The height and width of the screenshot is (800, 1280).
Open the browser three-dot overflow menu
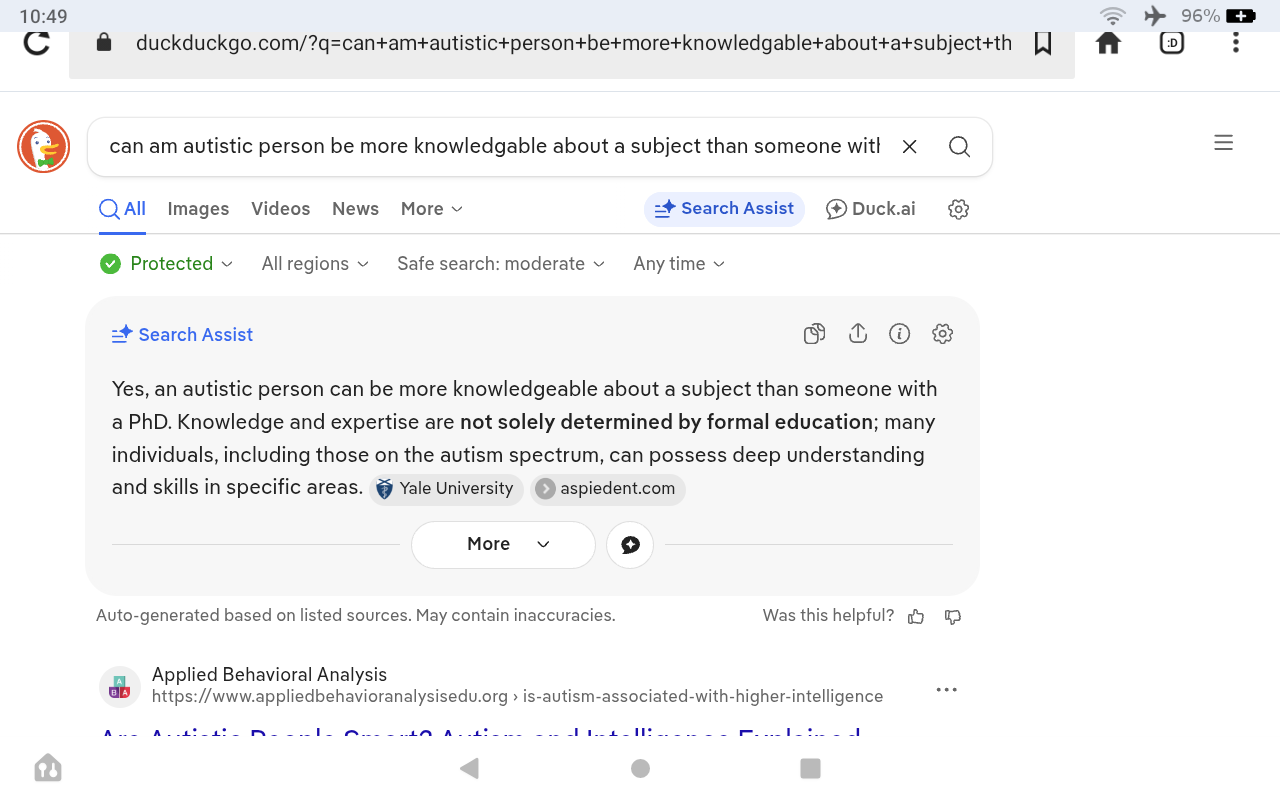tap(1236, 43)
